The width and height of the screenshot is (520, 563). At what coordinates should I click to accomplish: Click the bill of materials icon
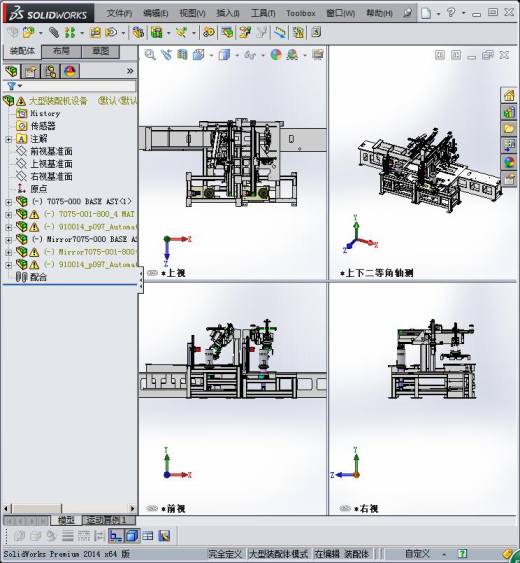click(x=227, y=33)
